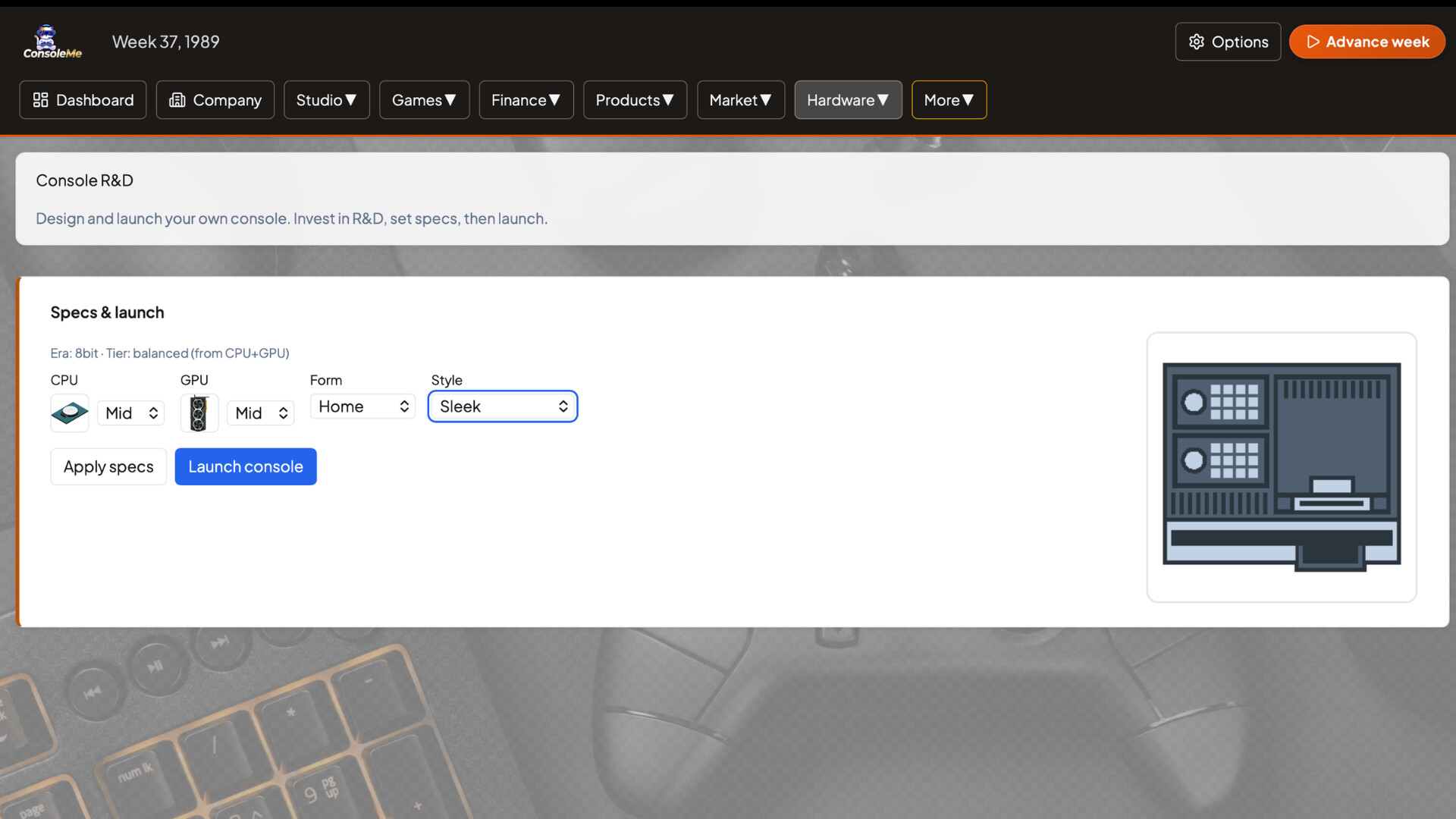Screen dimensions: 1456x819
Task: Switch to the Dashboard section
Action: click(83, 99)
